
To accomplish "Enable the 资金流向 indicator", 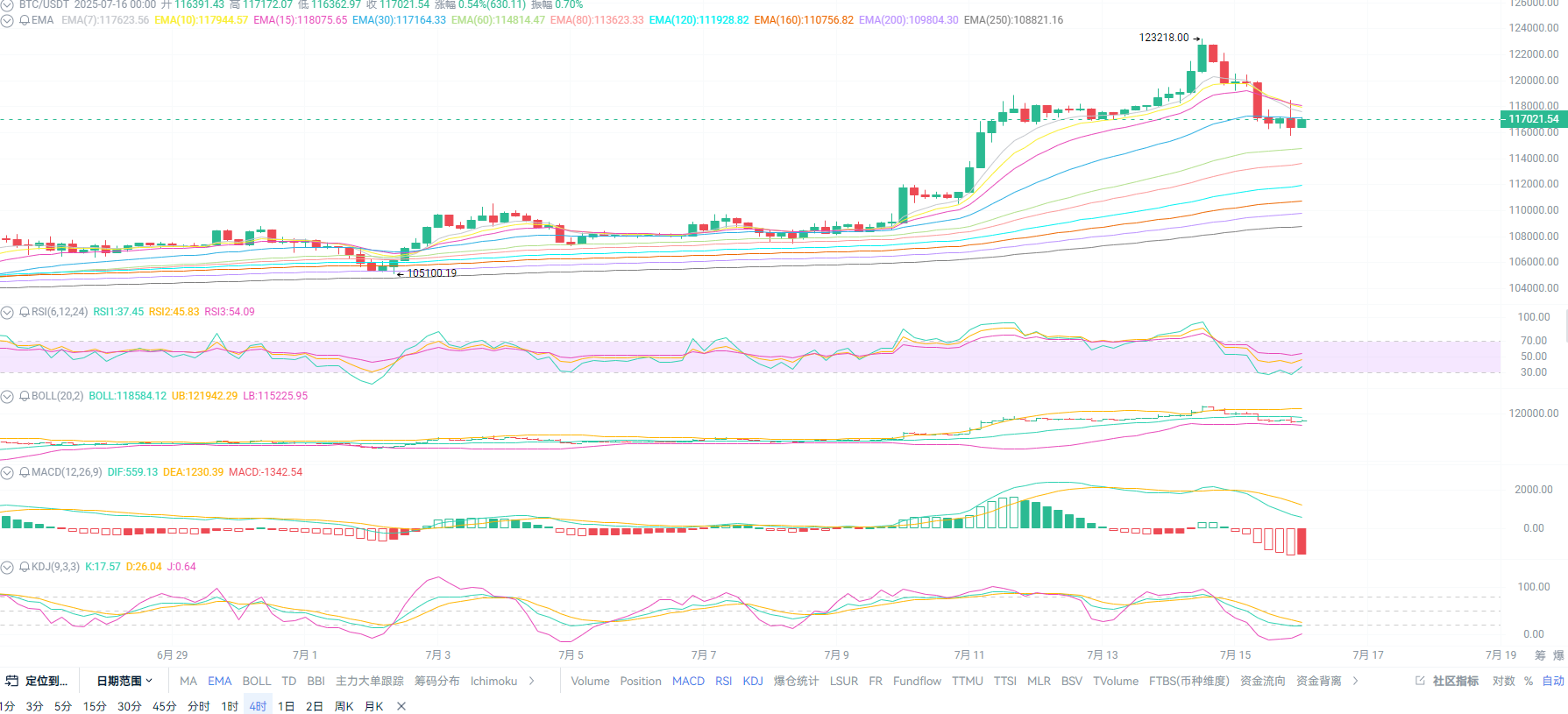I will point(1263,681).
